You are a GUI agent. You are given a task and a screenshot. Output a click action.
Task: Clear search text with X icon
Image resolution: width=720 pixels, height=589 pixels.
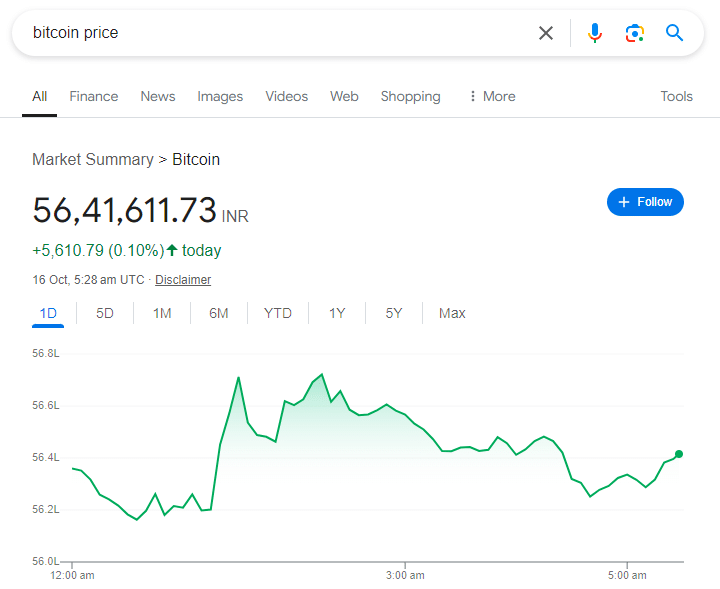pyautogui.click(x=546, y=33)
